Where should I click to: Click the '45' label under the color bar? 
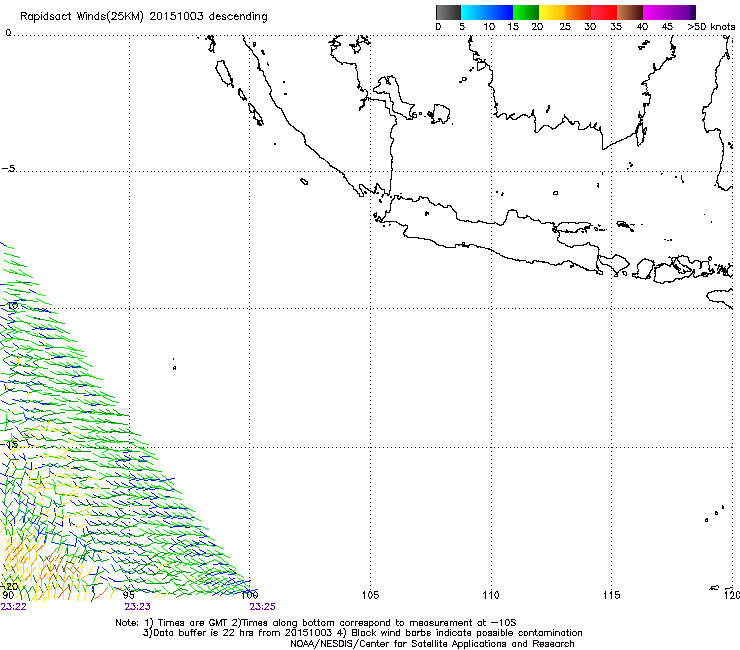point(667,27)
